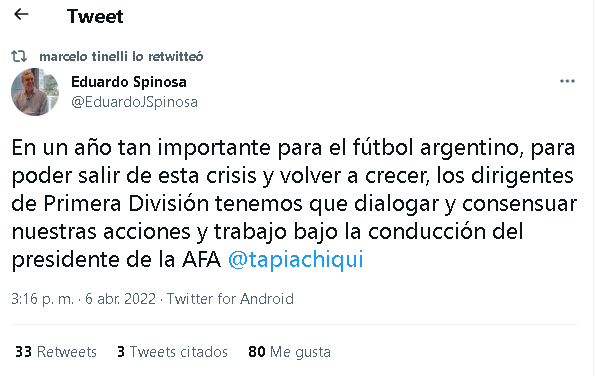Click the retweet icon beside marcelo tinelli

pos(19,56)
